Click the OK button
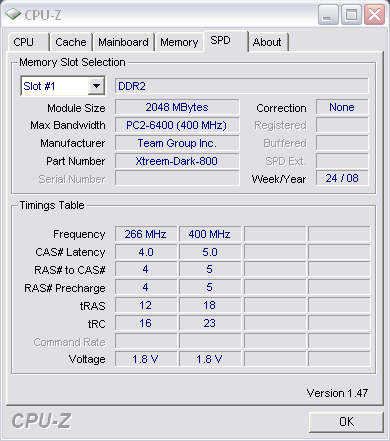The width and height of the screenshot is (390, 441). coord(346,422)
